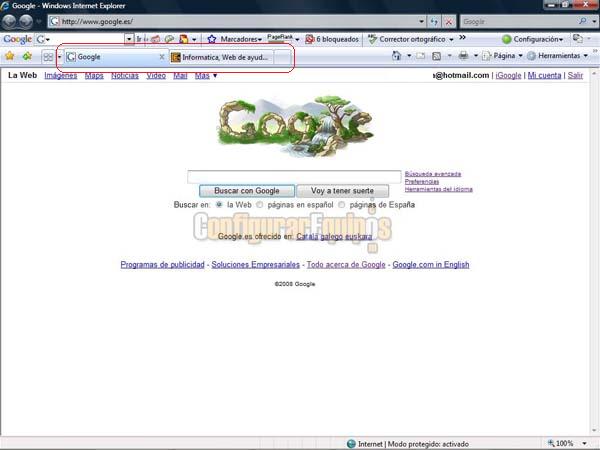Click the Print icon
The width and height of the screenshot is (600, 450).
[463, 56]
